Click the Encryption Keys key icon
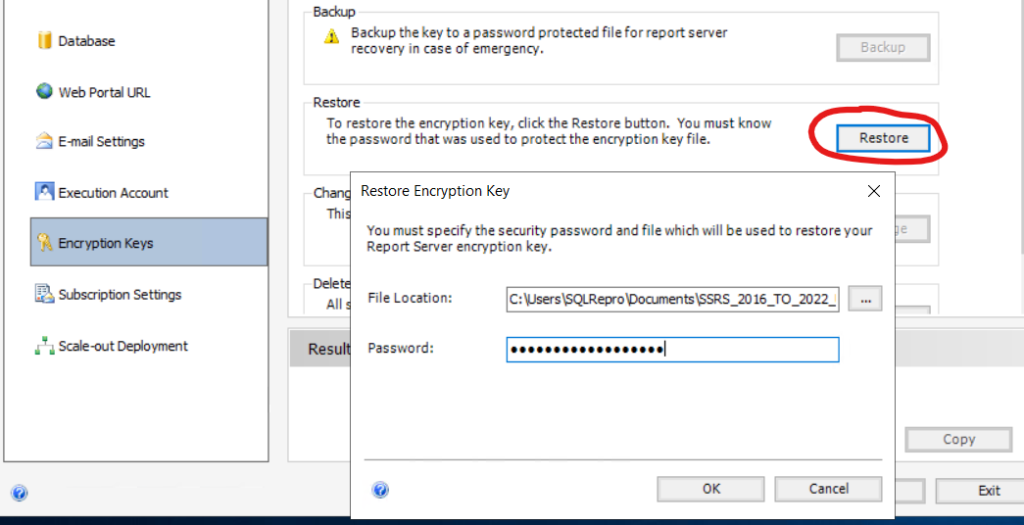 [x=44, y=243]
